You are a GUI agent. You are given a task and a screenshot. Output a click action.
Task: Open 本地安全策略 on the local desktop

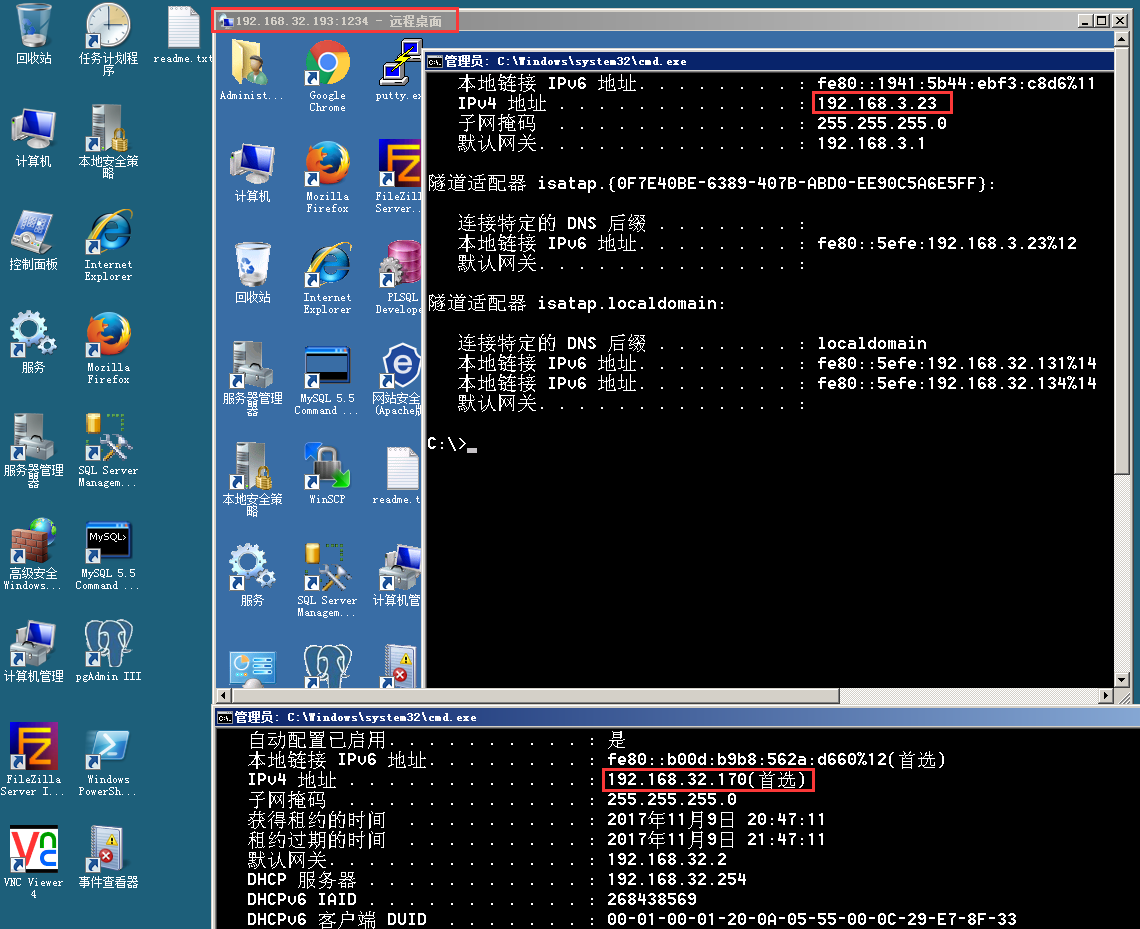(108, 142)
